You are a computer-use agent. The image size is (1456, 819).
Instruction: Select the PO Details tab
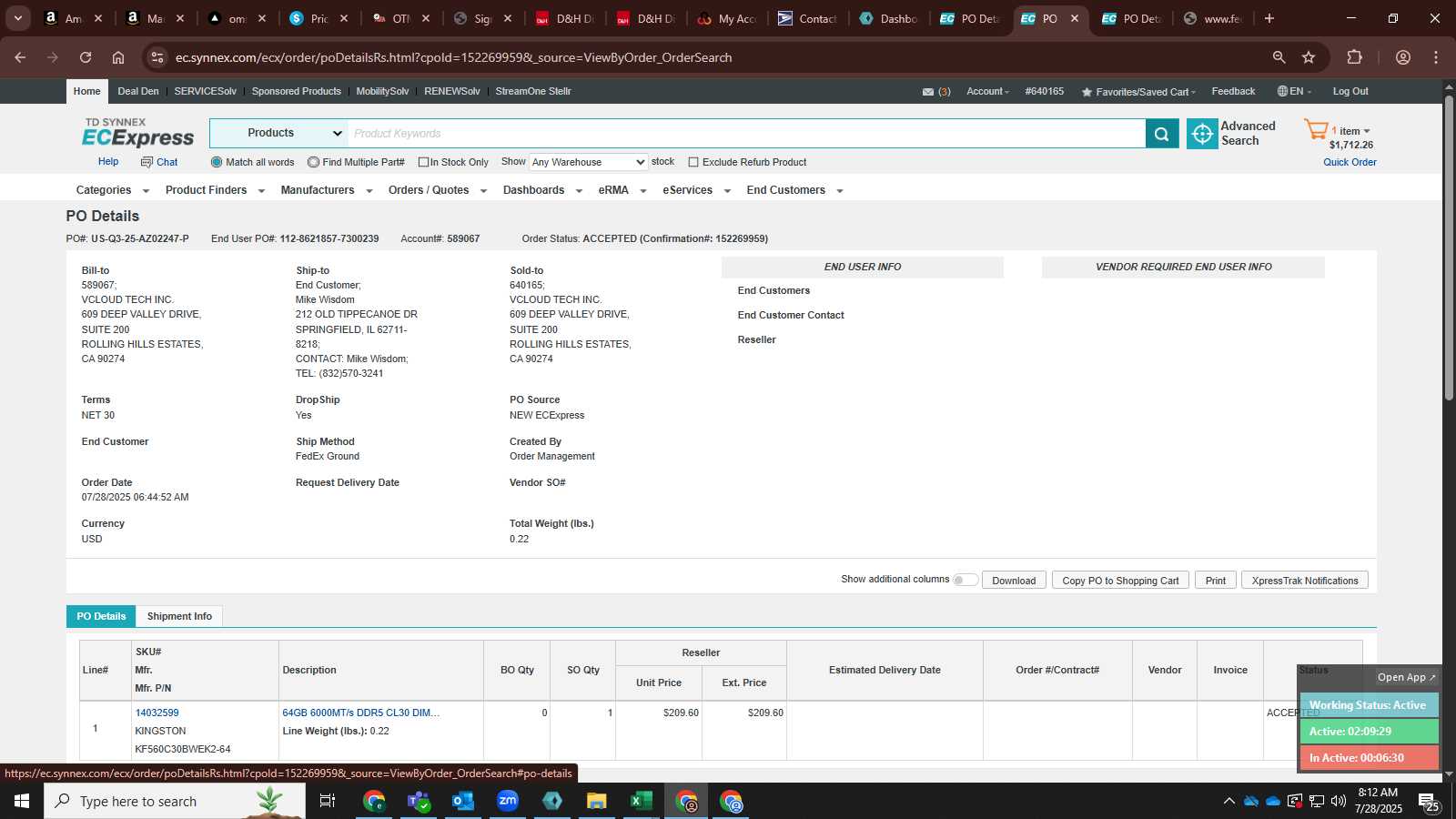point(101,616)
